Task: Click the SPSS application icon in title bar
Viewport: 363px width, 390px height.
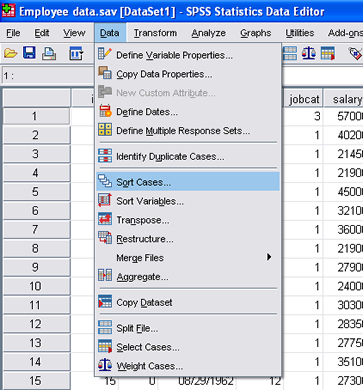Action: pyautogui.click(x=8, y=11)
